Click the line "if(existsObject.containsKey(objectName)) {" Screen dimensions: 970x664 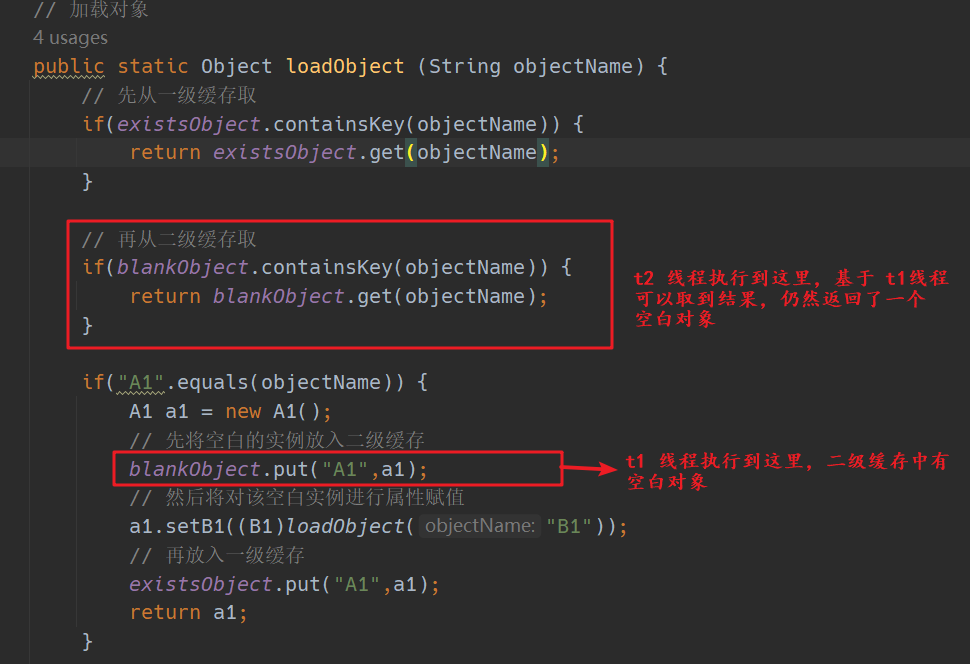[x=333, y=124]
